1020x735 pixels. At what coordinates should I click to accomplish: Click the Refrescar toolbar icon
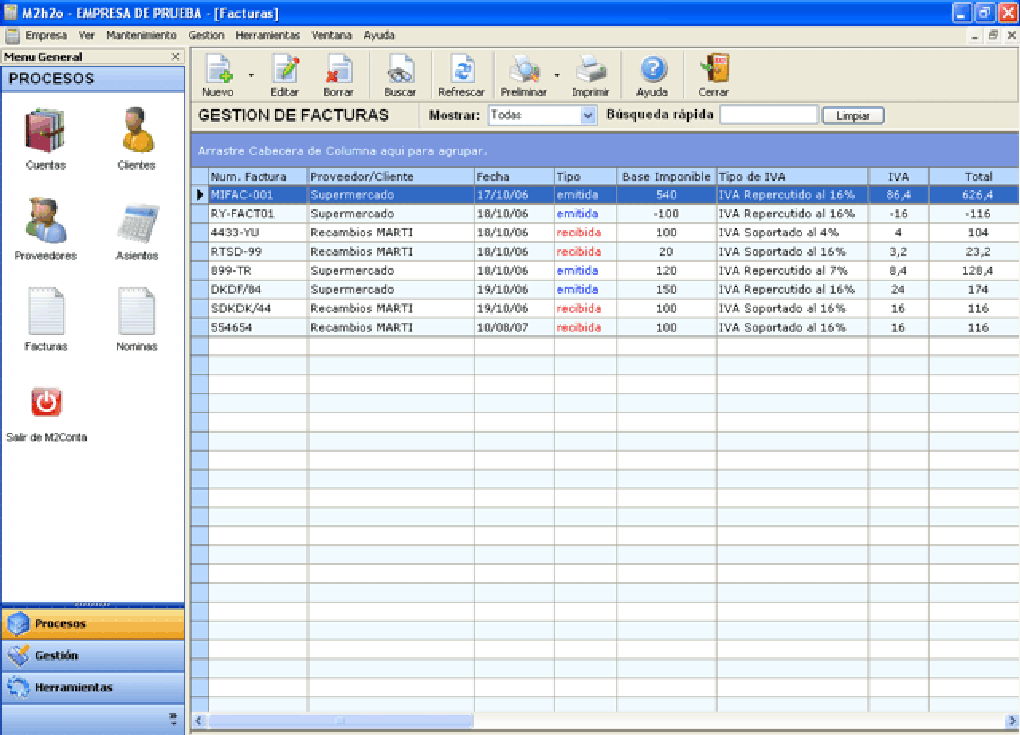click(461, 75)
